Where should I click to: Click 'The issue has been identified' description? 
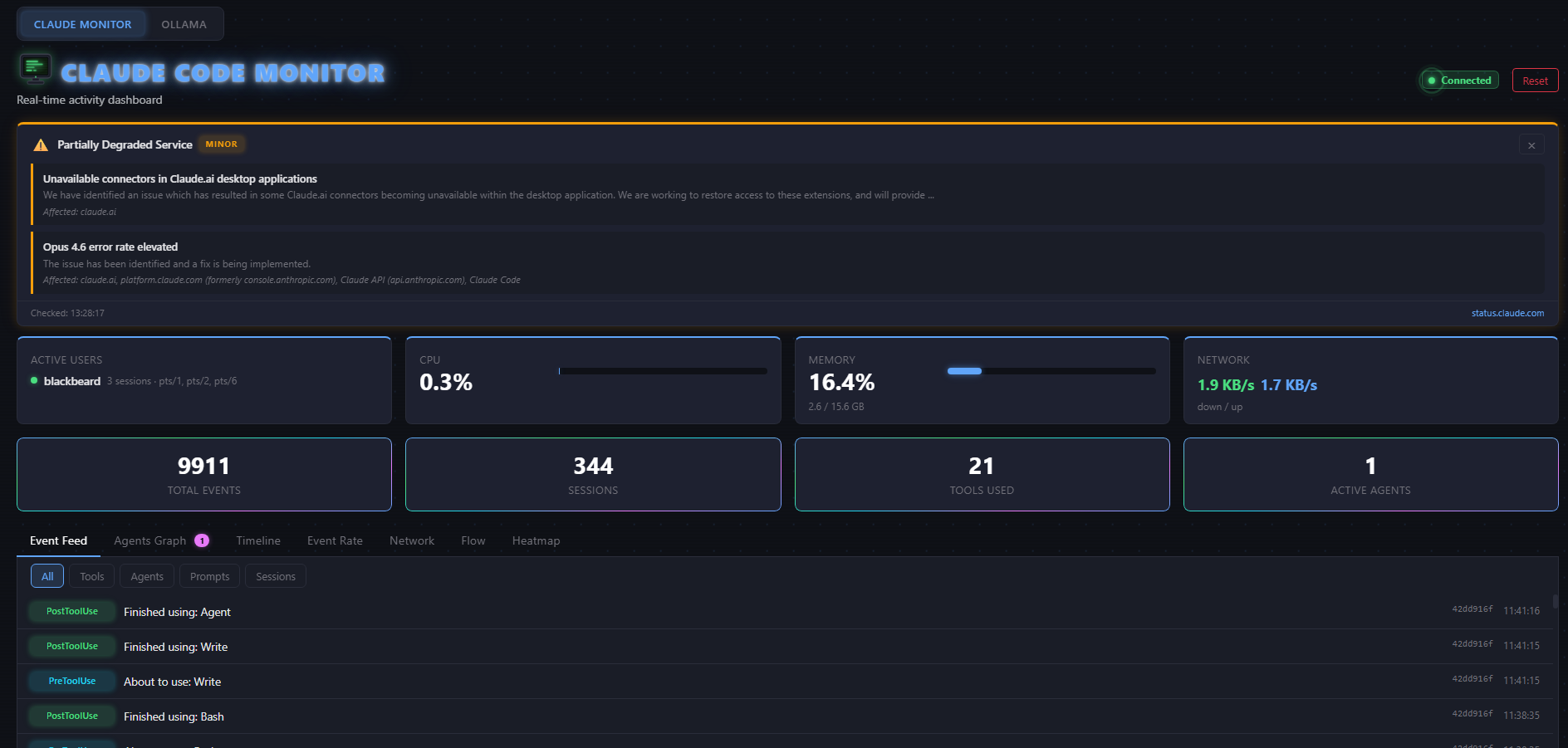(x=177, y=264)
